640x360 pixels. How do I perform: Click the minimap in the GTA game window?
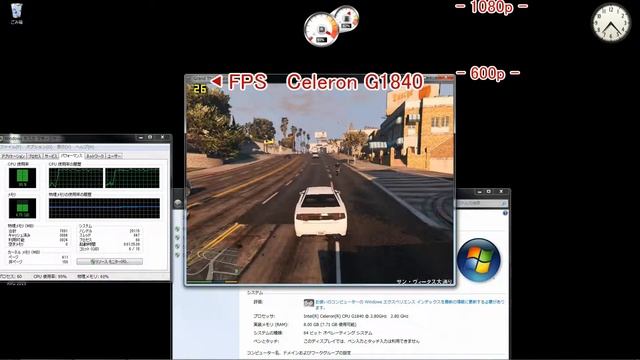pos(213,264)
